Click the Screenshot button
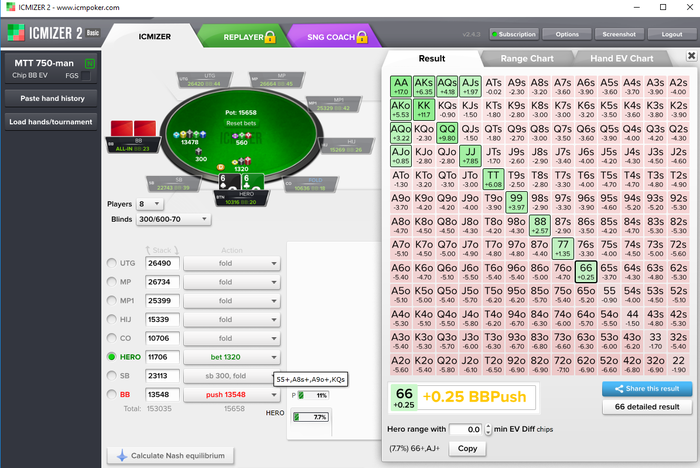The width and height of the screenshot is (700, 468). [x=619, y=34]
